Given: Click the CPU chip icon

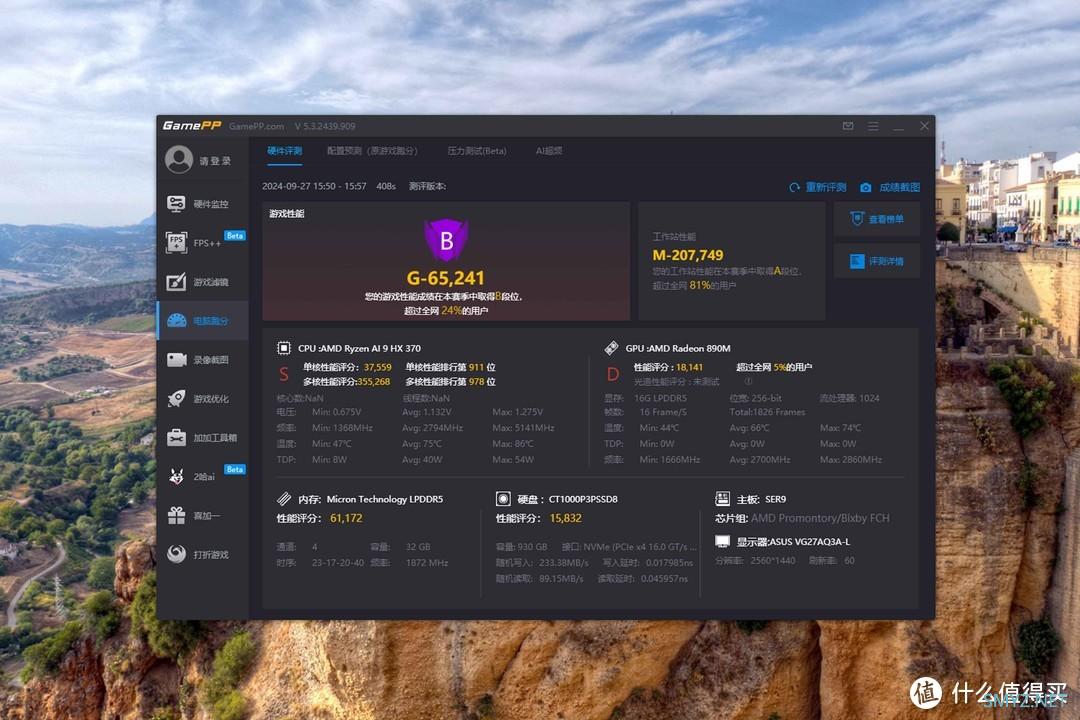Looking at the screenshot, I should [284, 348].
